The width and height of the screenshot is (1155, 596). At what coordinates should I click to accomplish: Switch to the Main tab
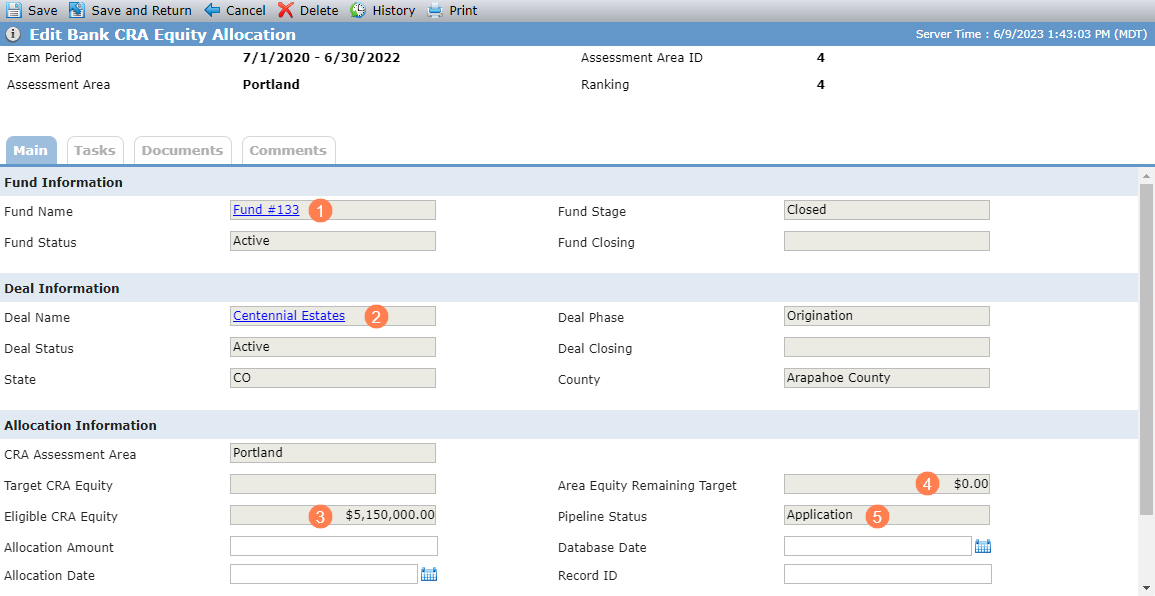[x=30, y=150]
